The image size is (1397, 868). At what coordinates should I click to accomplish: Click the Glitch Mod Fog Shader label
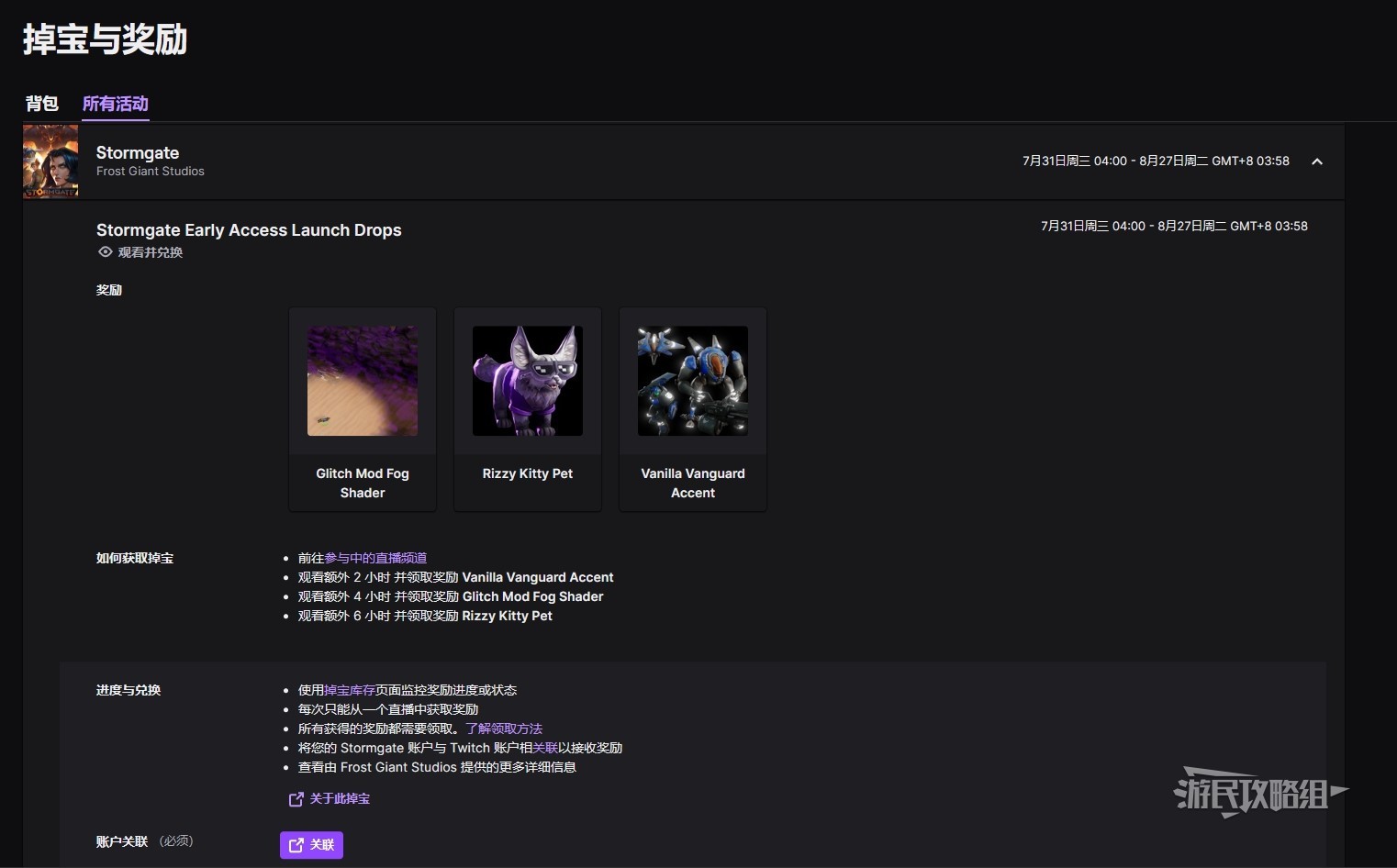pos(363,483)
